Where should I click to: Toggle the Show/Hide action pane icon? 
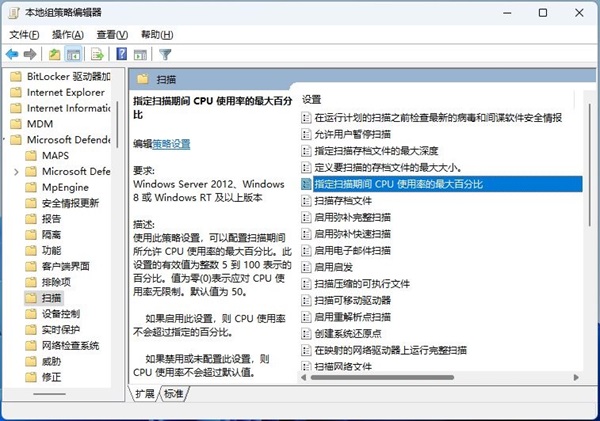click(140, 55)
